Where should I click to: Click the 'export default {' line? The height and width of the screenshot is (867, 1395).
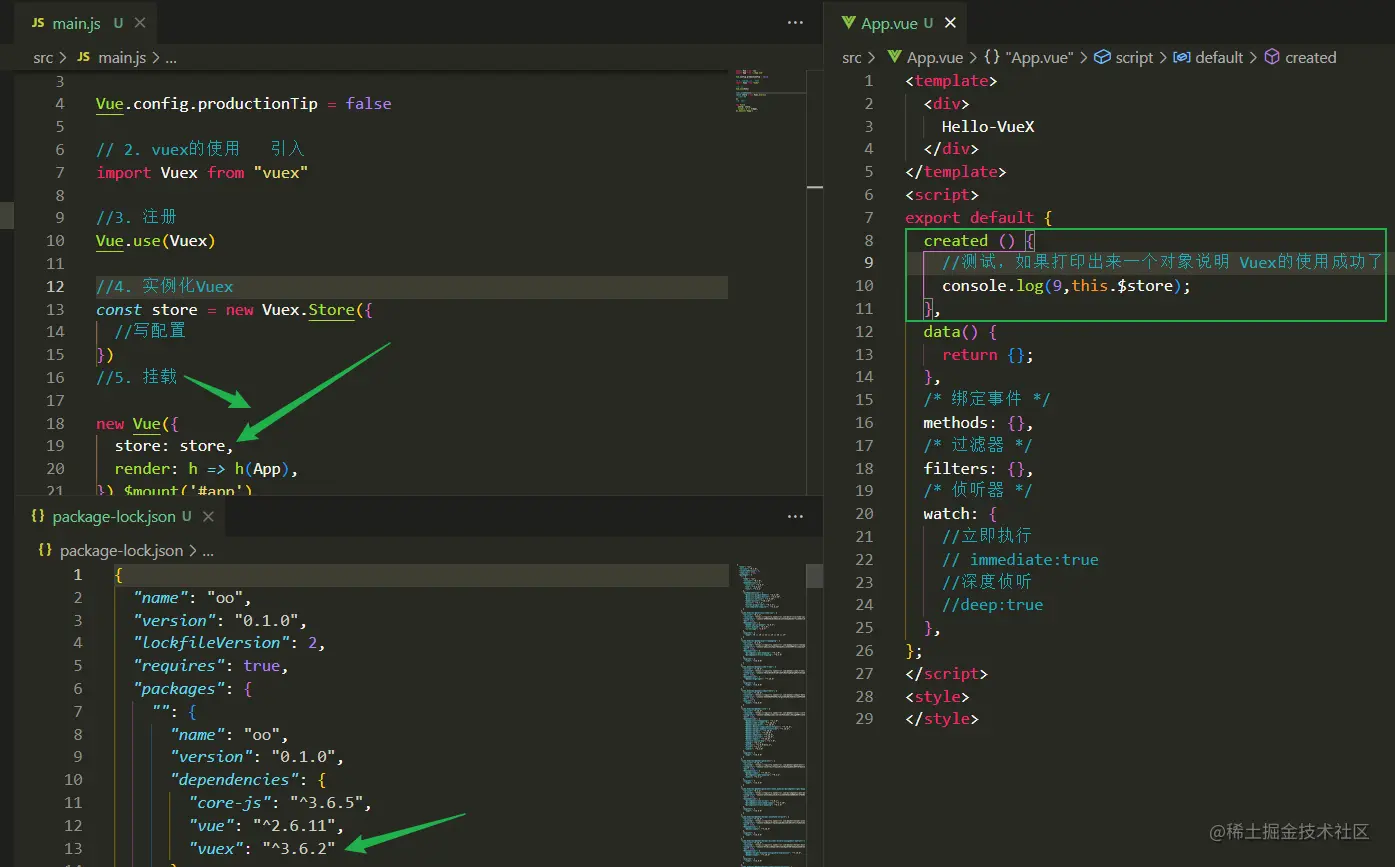[x=979, y=218]
